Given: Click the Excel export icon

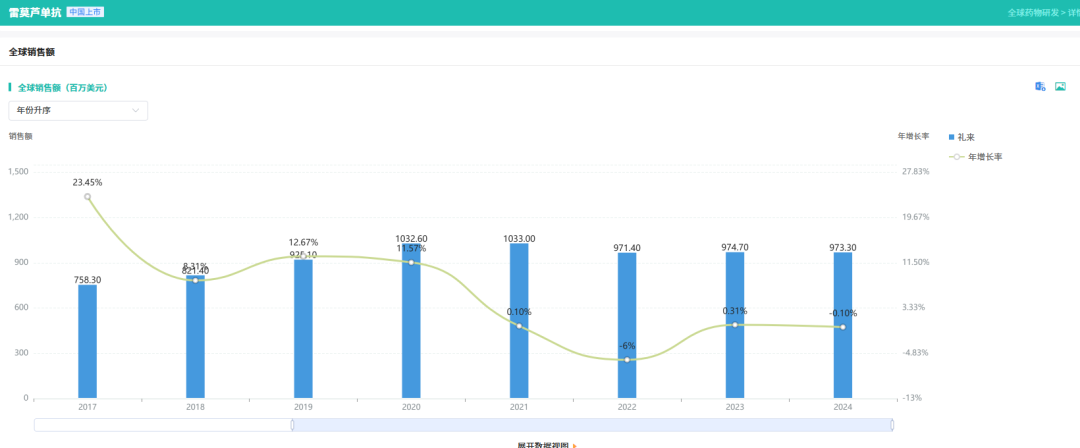Looking at the screenshot, I should 1040,86.
